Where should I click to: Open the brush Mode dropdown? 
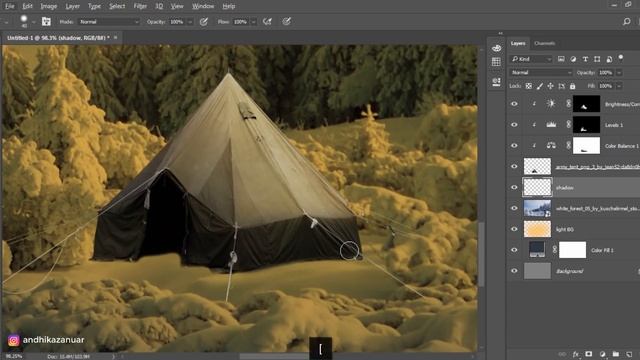[109, 22]
